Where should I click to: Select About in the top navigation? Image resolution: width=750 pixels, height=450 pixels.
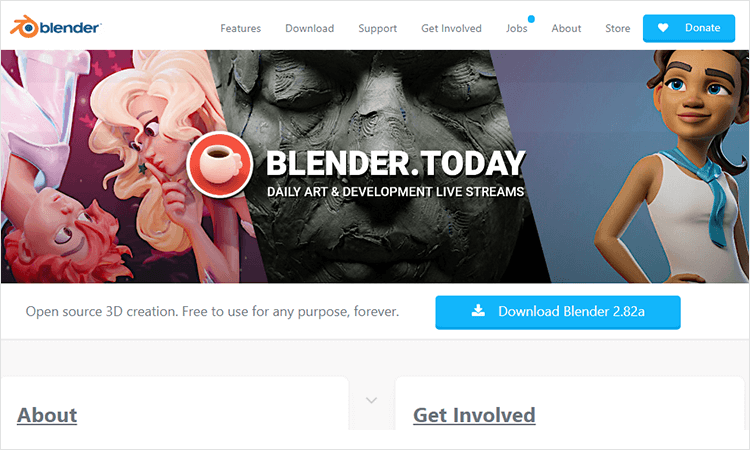click(566, 28)
